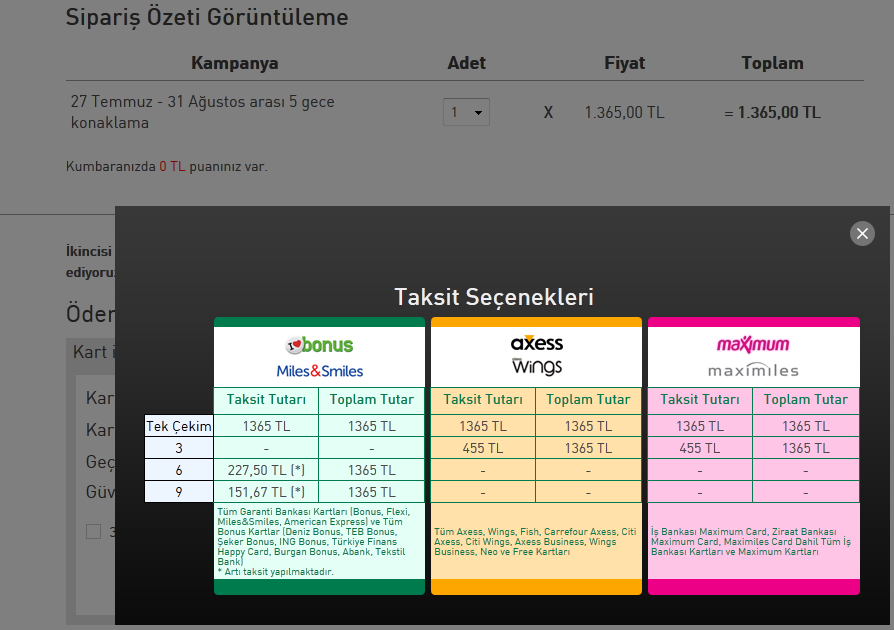Select the "Tek Çekim" row label
894x630 pixels.
pos(179,426)
